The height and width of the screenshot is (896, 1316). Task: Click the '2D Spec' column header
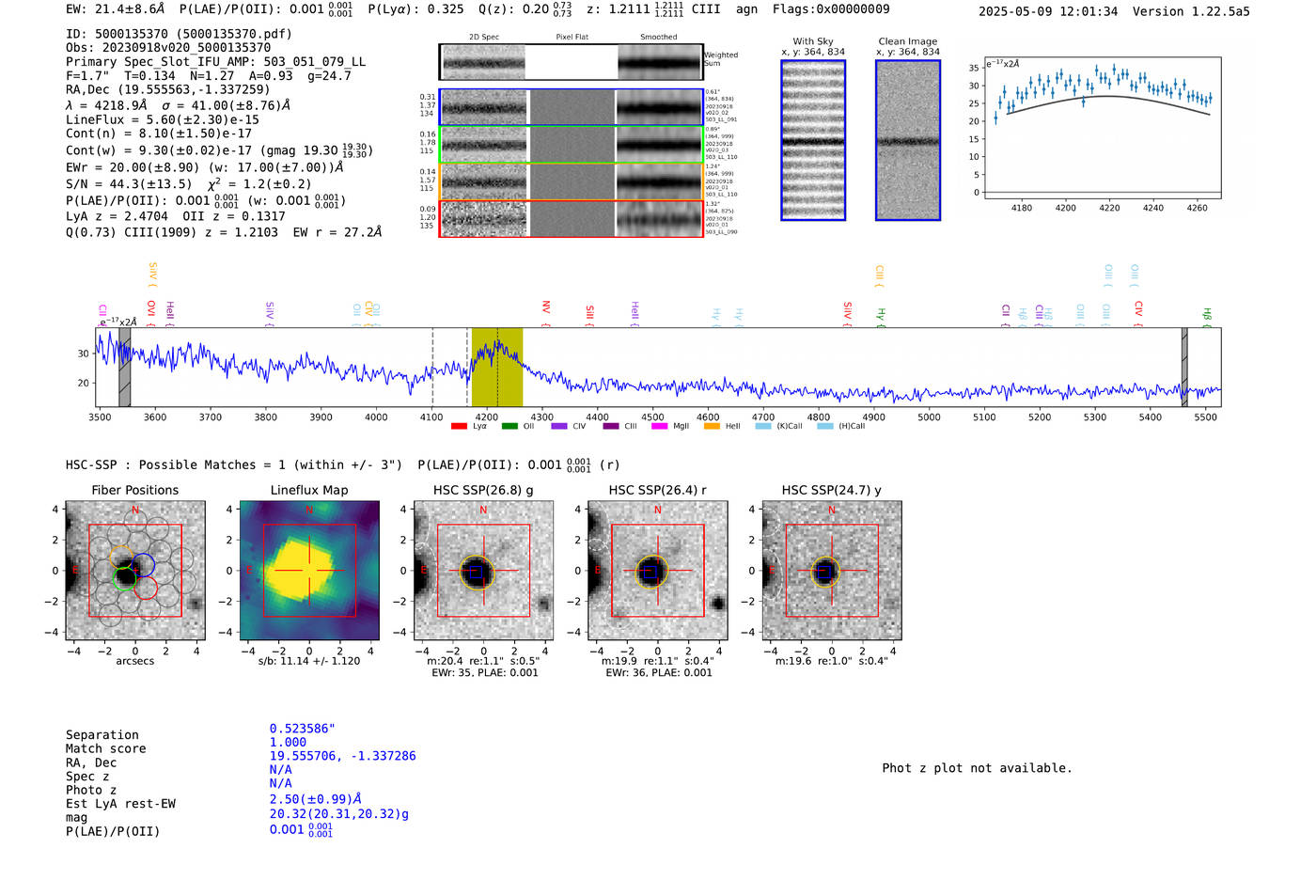coord(484,38)
